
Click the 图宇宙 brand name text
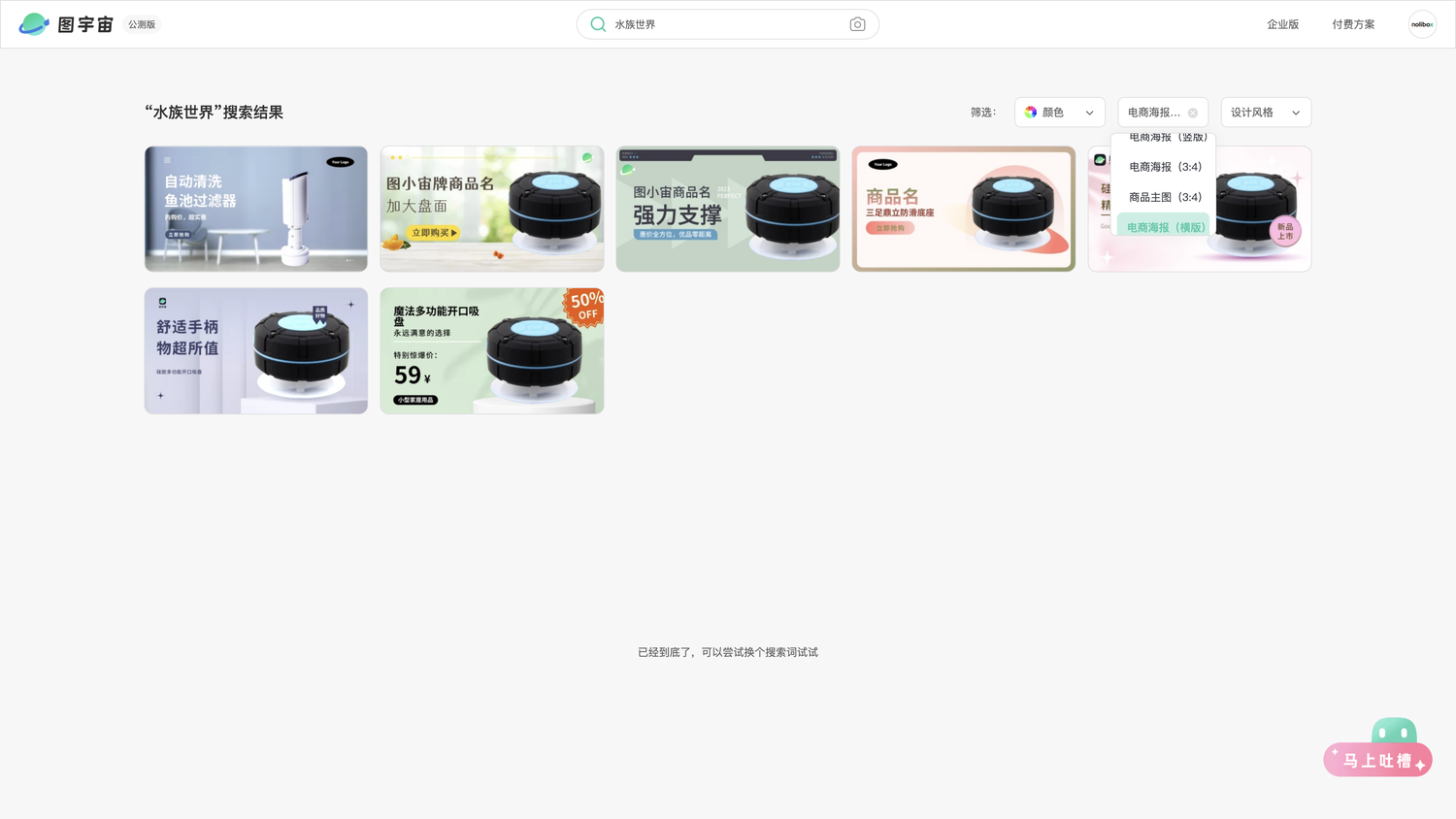click(85, 24)
